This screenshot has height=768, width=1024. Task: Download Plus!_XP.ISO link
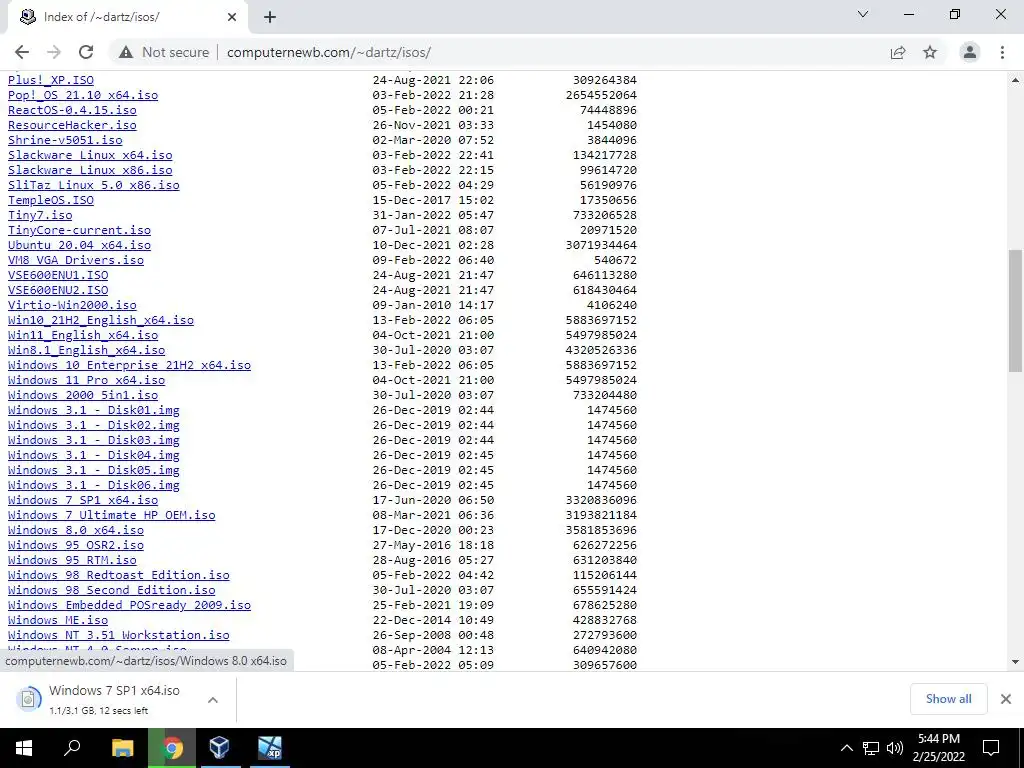tap(51, 80)
